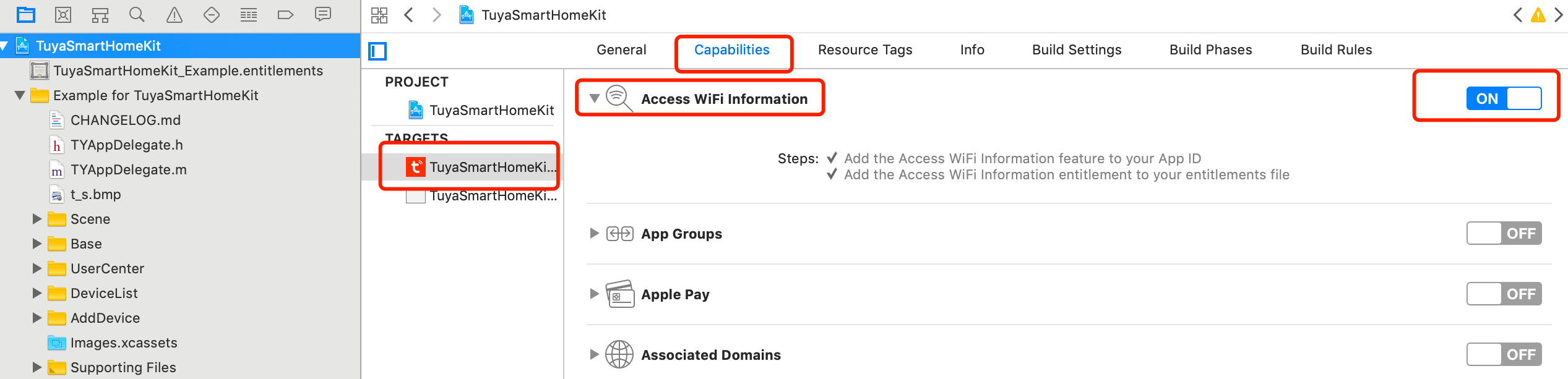Expand the Associated Domains section
1568x379 pixels.
click(x=594, y=354)
